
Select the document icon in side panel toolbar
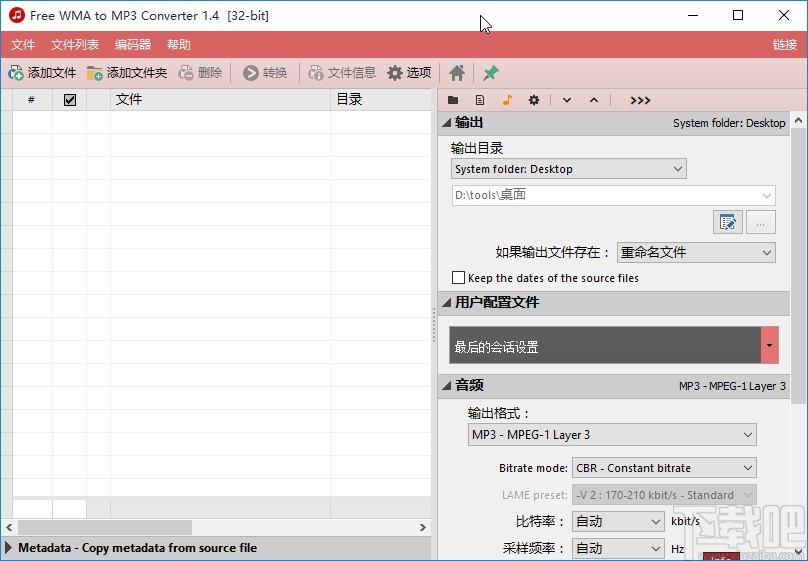(x=480, y=100)
